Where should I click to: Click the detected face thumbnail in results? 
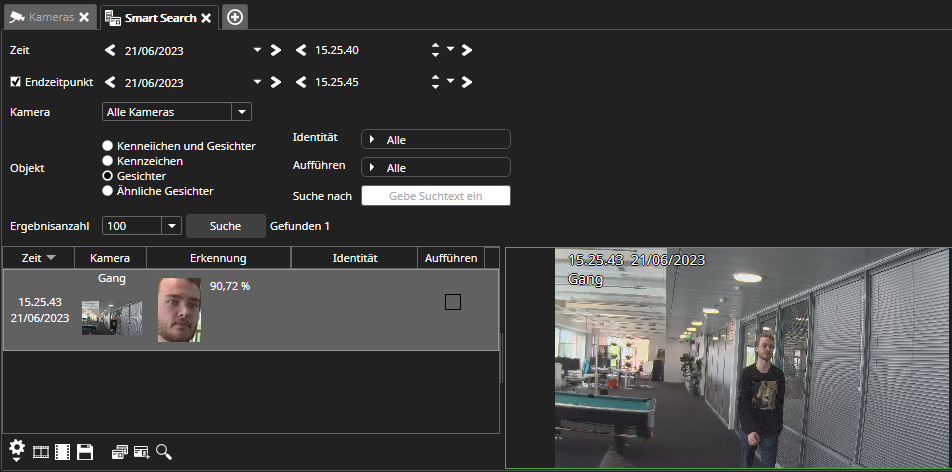[179, 310]
